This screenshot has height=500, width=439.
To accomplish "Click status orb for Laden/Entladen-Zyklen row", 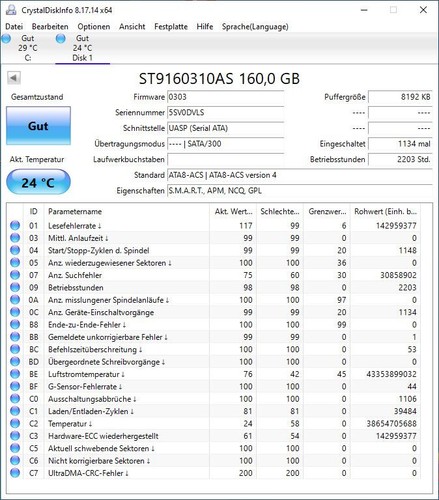I will coord(15,411).
